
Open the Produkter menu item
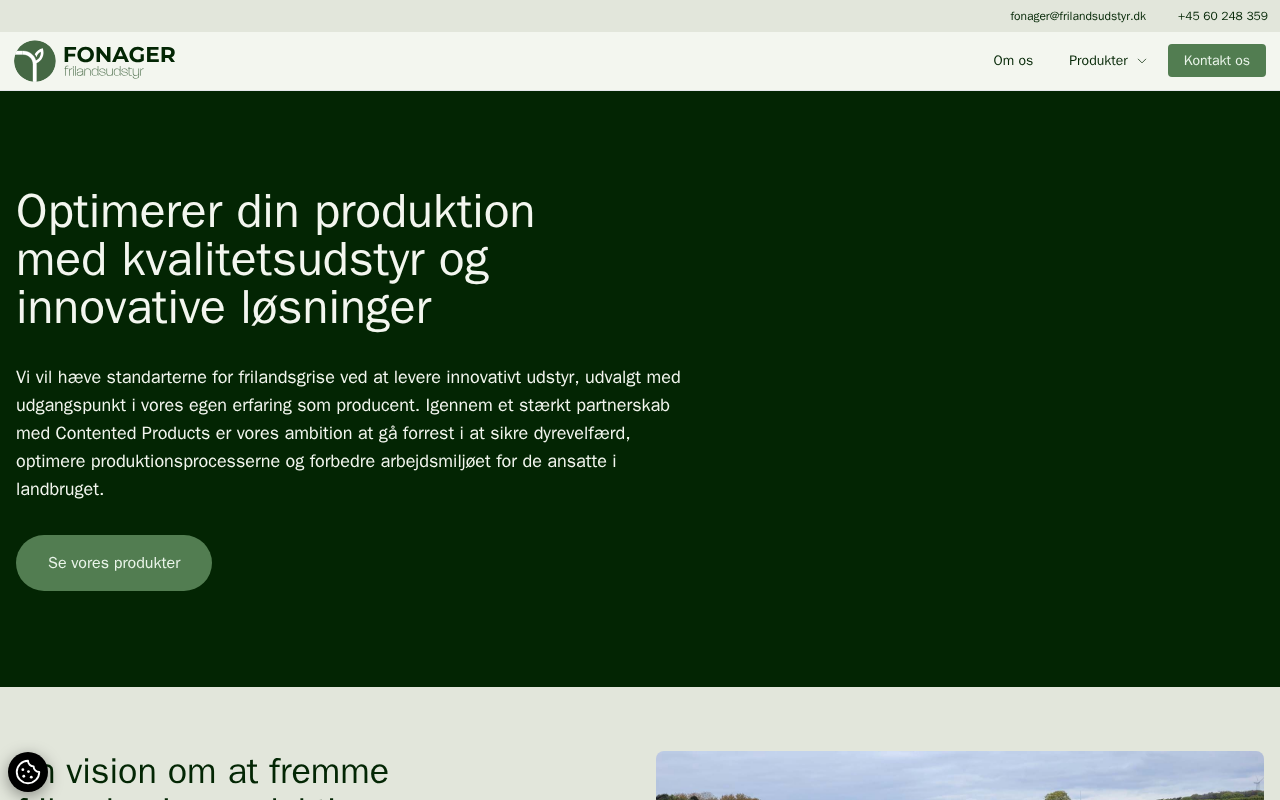pos(1098,61)
